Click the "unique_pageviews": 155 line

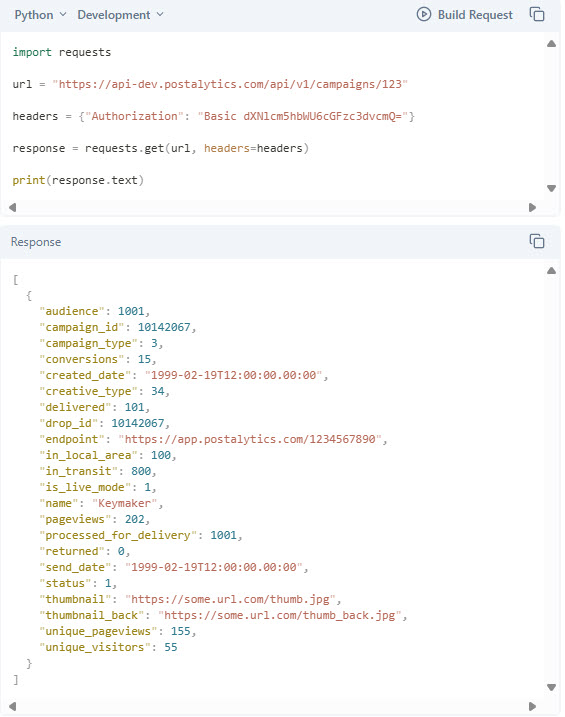pyautogui.click(x=117, y=631)
